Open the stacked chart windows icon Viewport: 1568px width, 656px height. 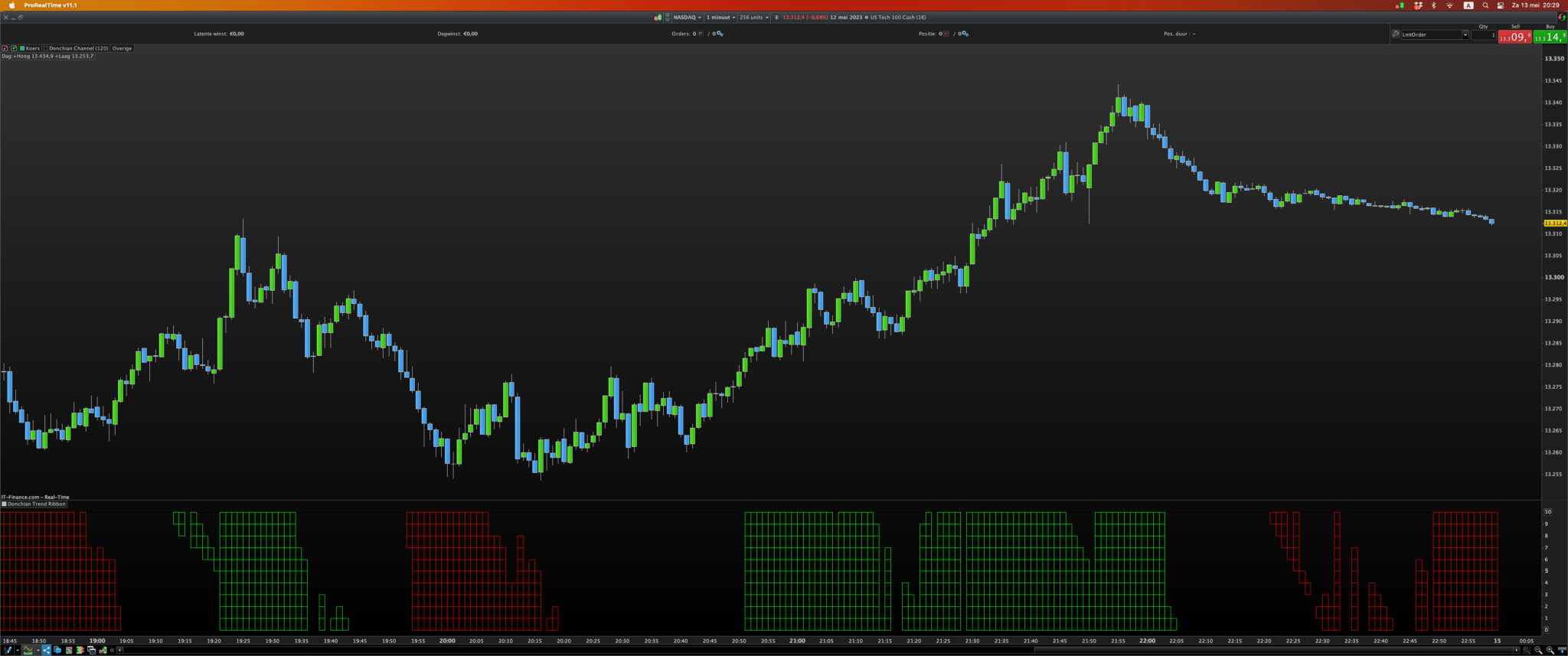(92, 650)
